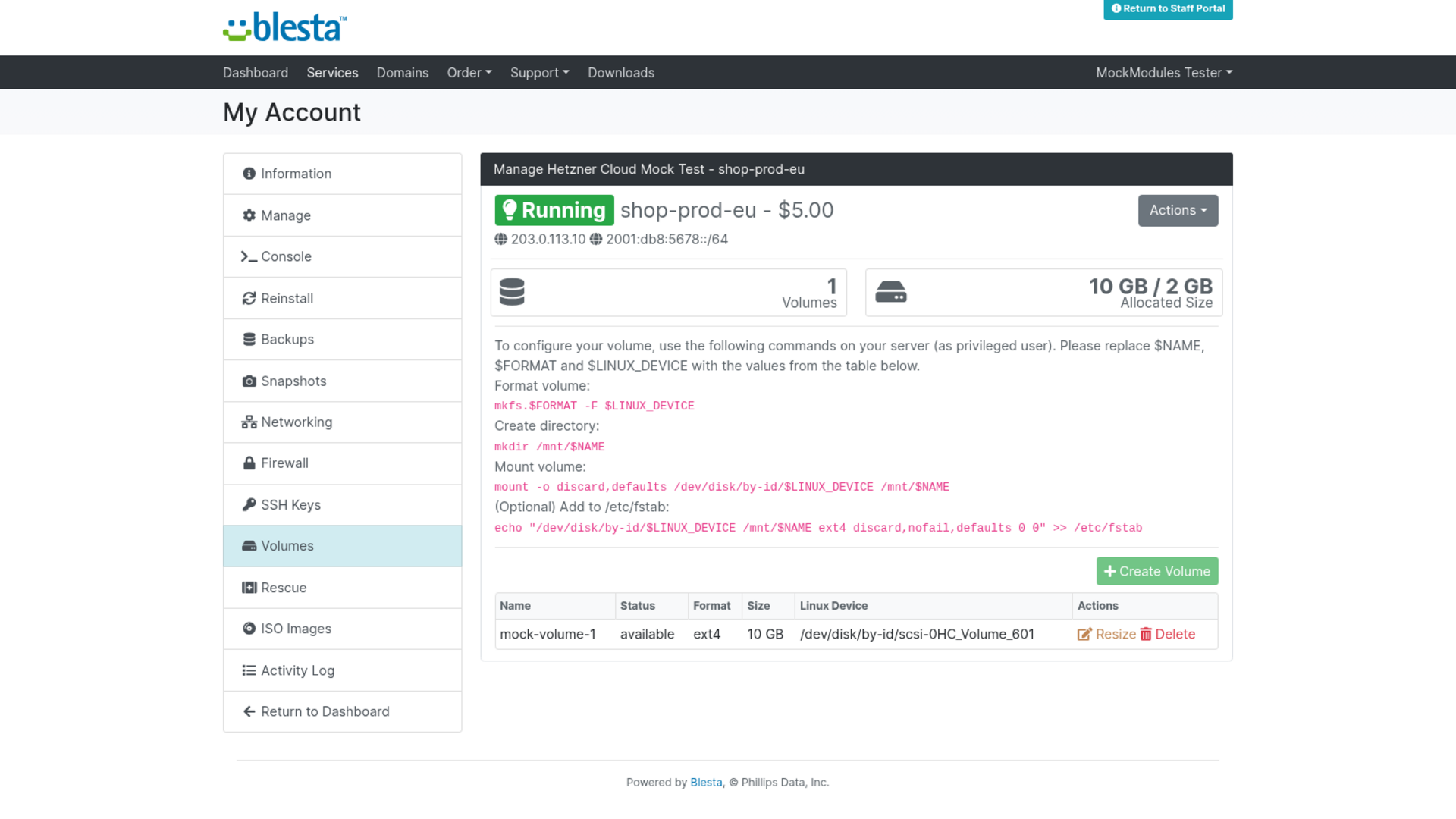Click the 203.0.113.10 IP address
1456x819 pixels.
(x=548, y=240)
